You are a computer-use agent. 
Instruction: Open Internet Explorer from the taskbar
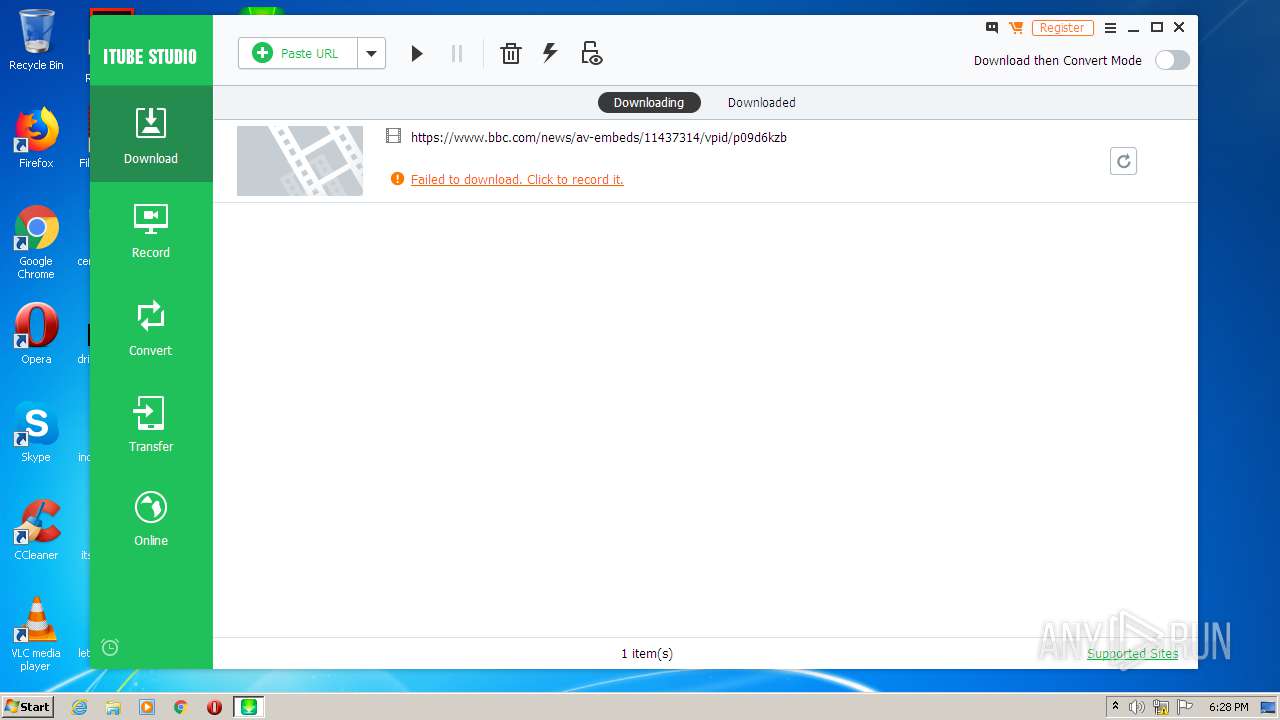tap(80, 707)
